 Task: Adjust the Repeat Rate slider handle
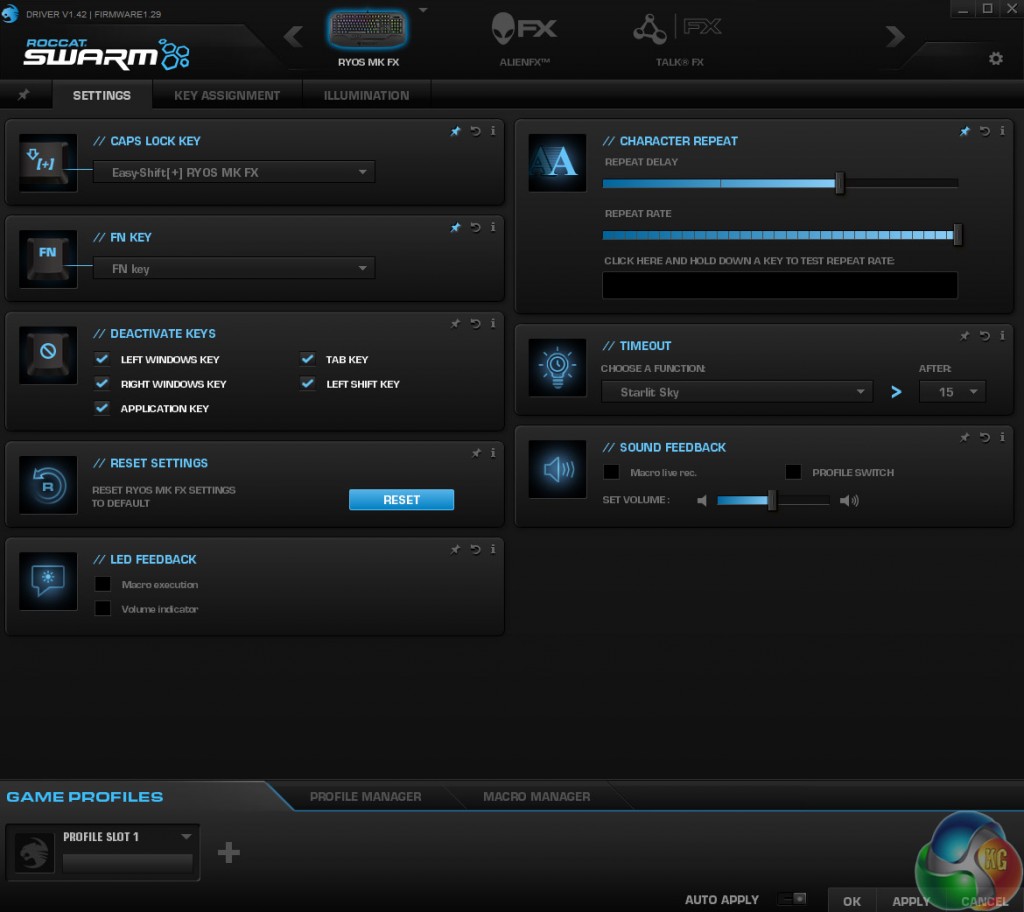click(957, 235)
